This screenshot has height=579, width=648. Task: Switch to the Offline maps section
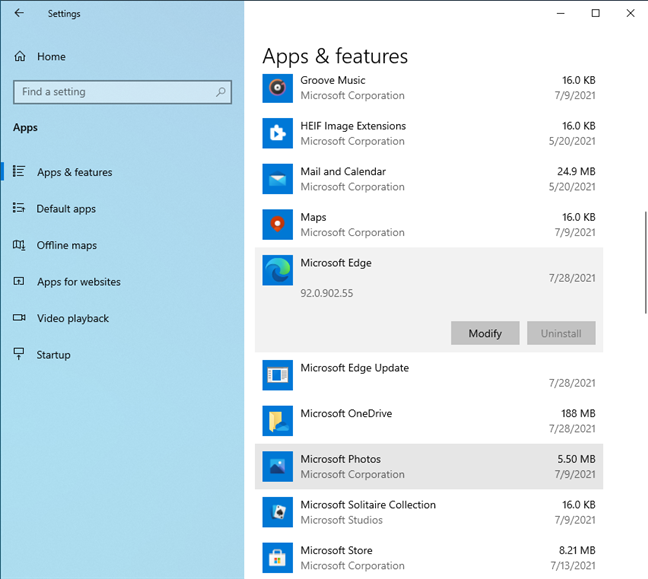pyautogui.click(x=66, y=245)
